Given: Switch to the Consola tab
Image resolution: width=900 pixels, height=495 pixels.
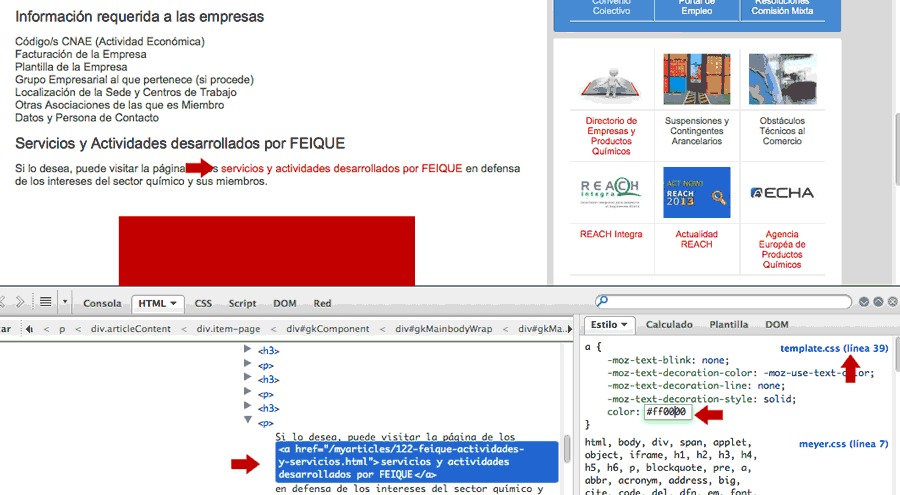Looking at the screenshot, I should pos(102,304).
